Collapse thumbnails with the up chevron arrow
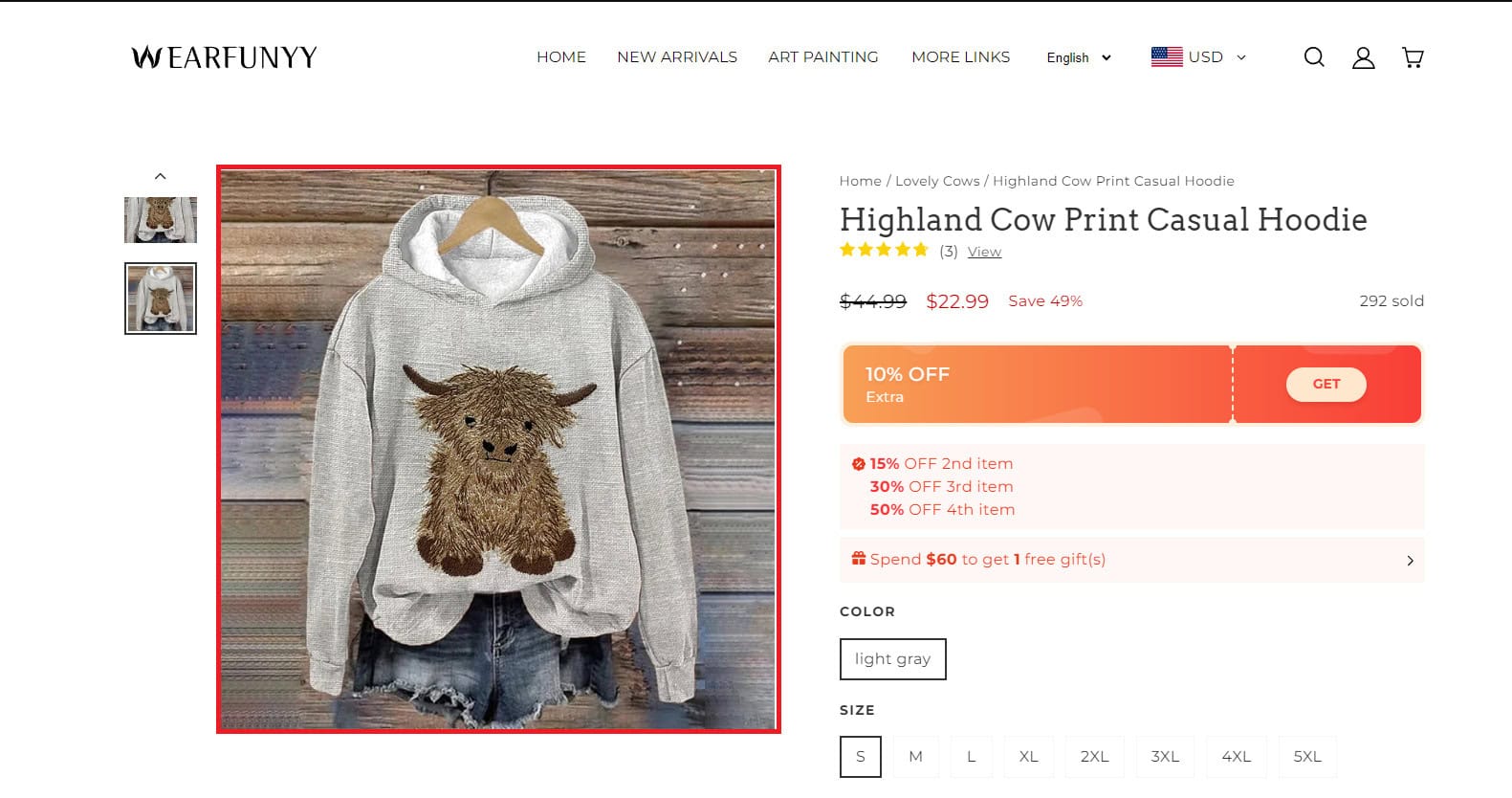This screenshot has width=1512, height=798. pos(161,175)
